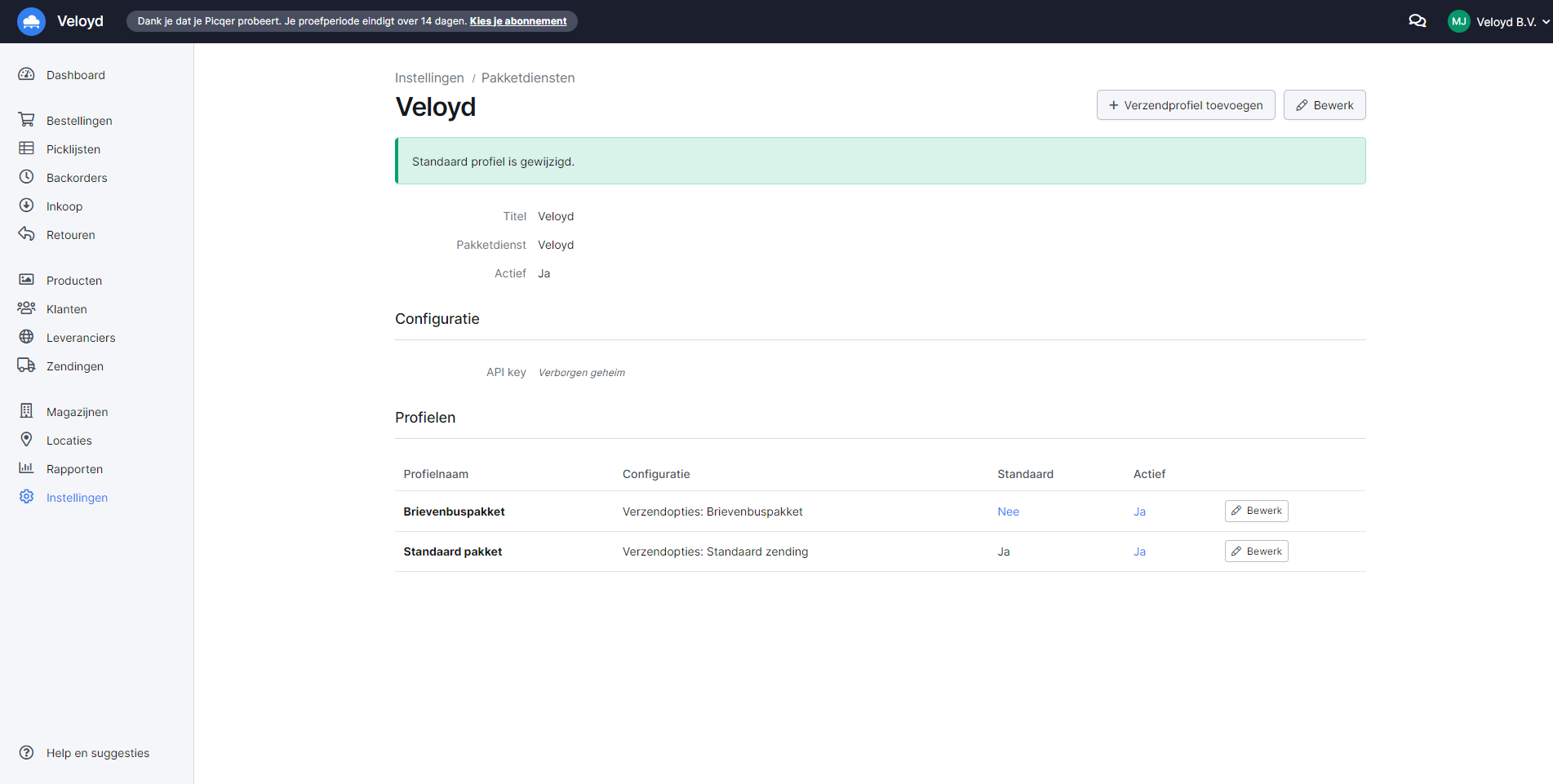Viewport: 1553px width, 784px height.
Task: Click the Standaard column header
Action: pos(1025,474)
